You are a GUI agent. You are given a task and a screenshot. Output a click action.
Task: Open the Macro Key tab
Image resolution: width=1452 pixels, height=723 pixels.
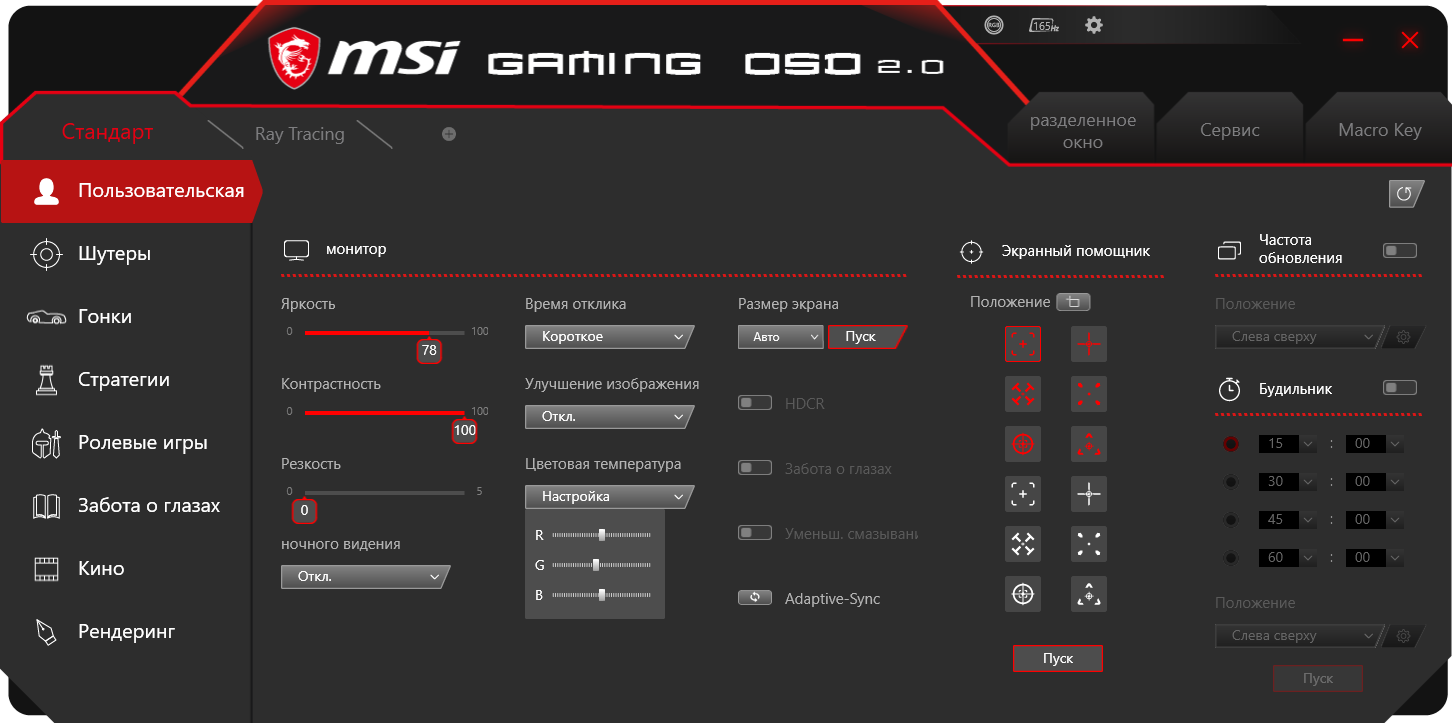(x=1379, y=130)
